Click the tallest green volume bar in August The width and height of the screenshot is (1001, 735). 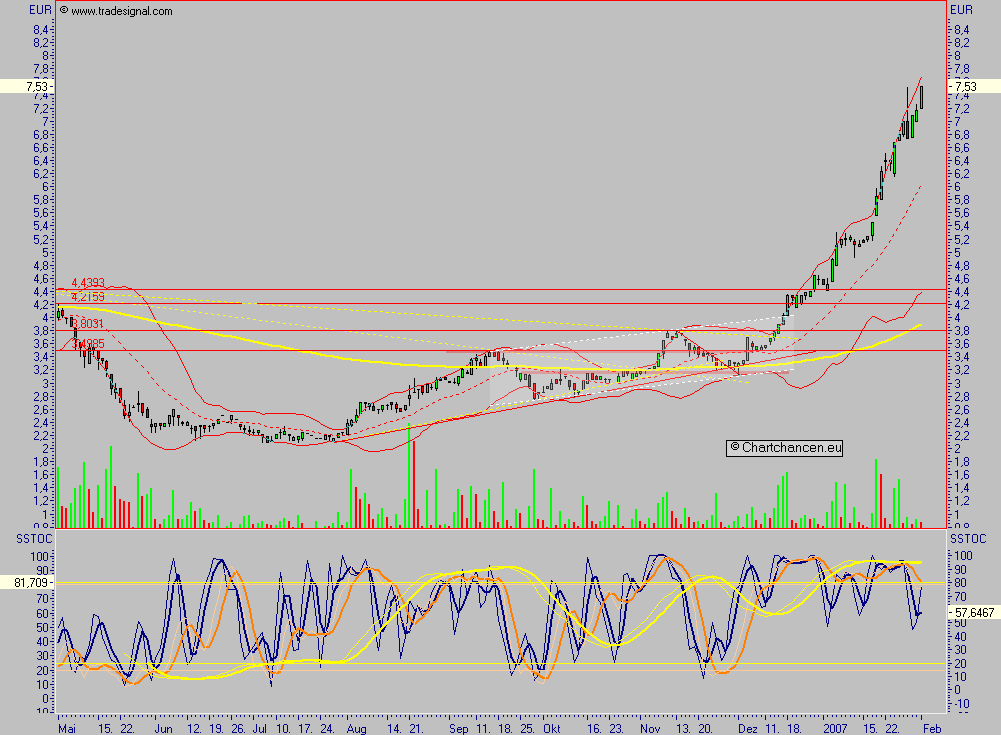[x=409, y=476]
